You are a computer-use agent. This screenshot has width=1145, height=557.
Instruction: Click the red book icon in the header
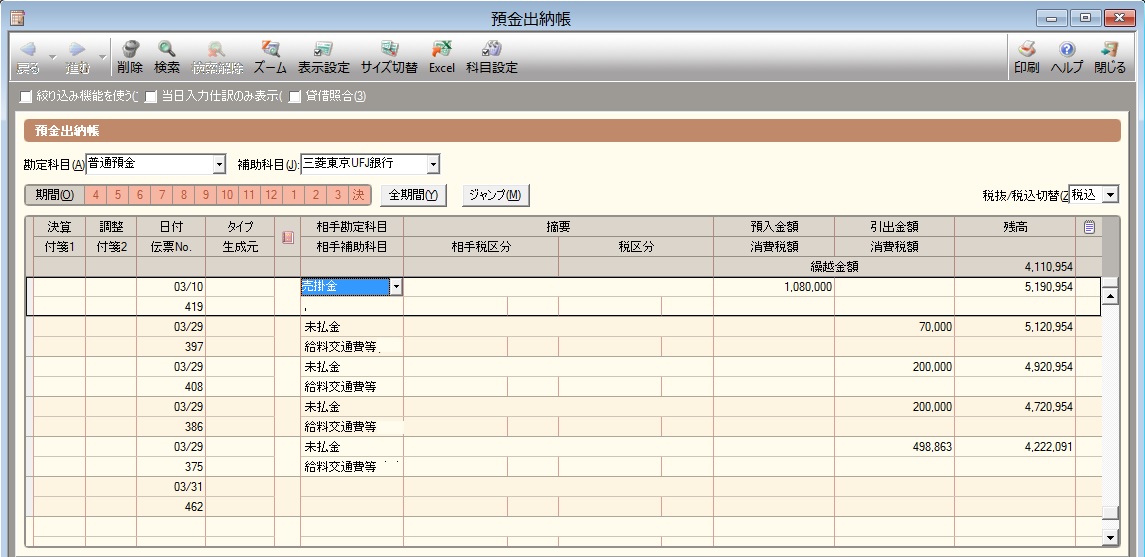click(x=288, y=237)
